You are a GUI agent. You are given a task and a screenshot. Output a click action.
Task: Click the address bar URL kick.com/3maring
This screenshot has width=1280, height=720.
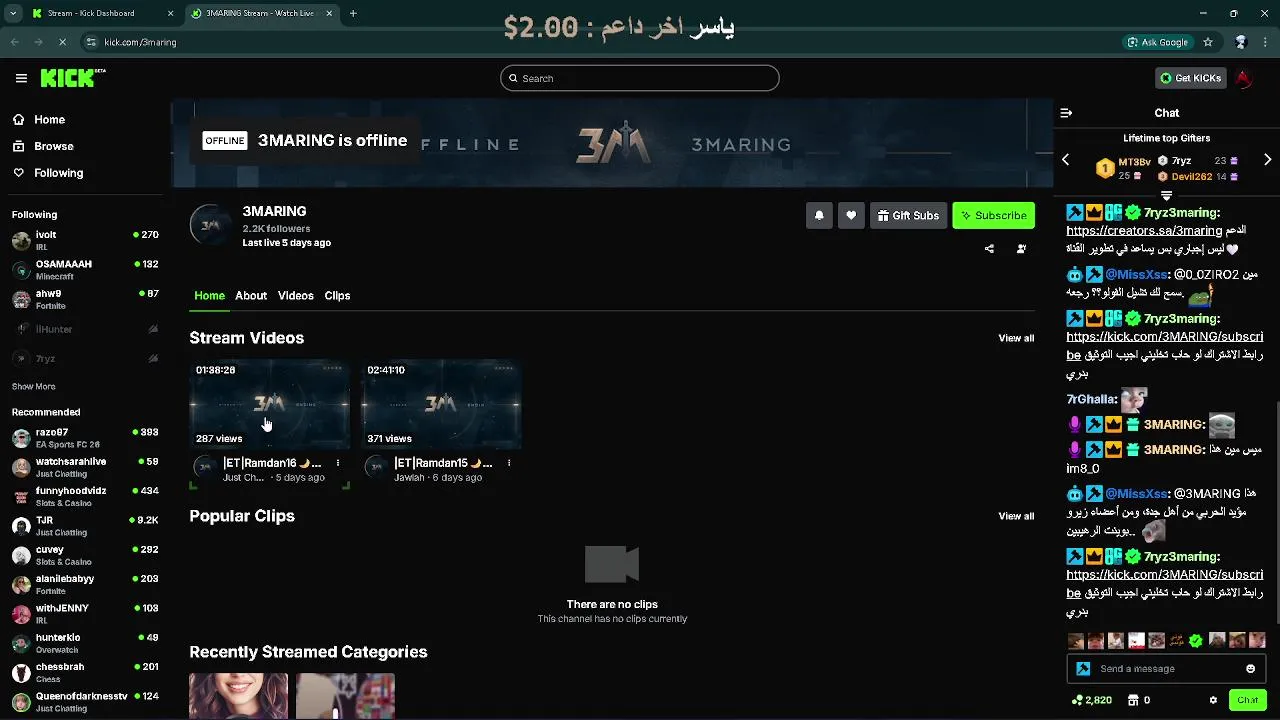(140, 42)
